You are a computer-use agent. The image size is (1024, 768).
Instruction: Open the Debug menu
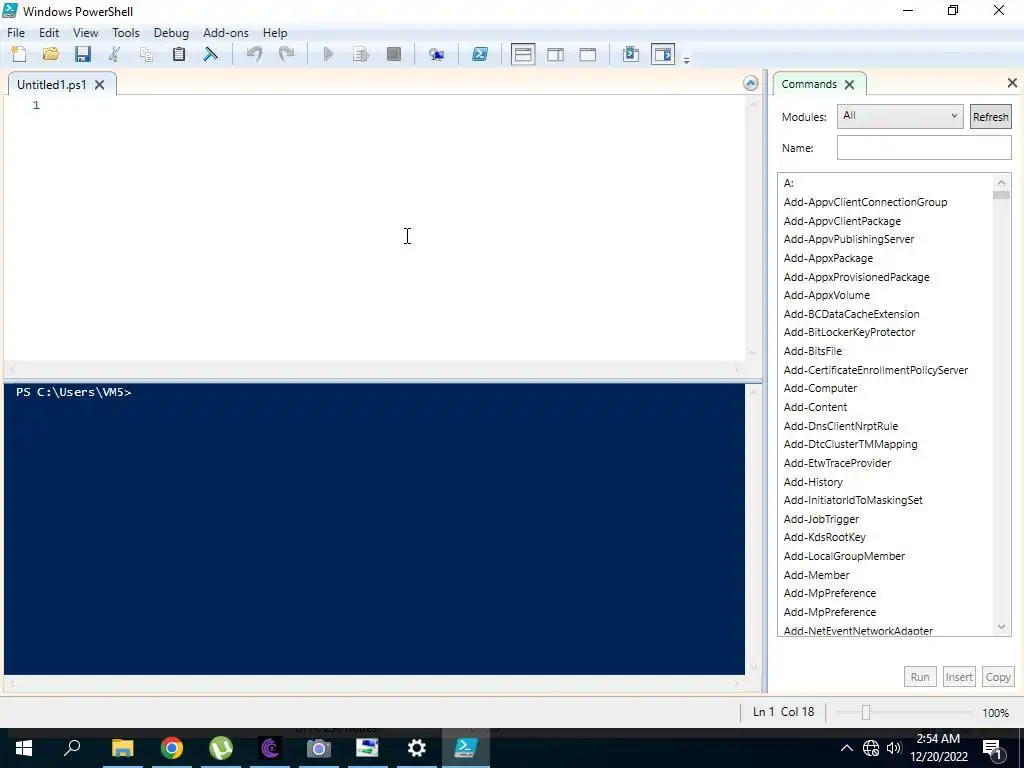pyautogui.click(x=171, y=33)
